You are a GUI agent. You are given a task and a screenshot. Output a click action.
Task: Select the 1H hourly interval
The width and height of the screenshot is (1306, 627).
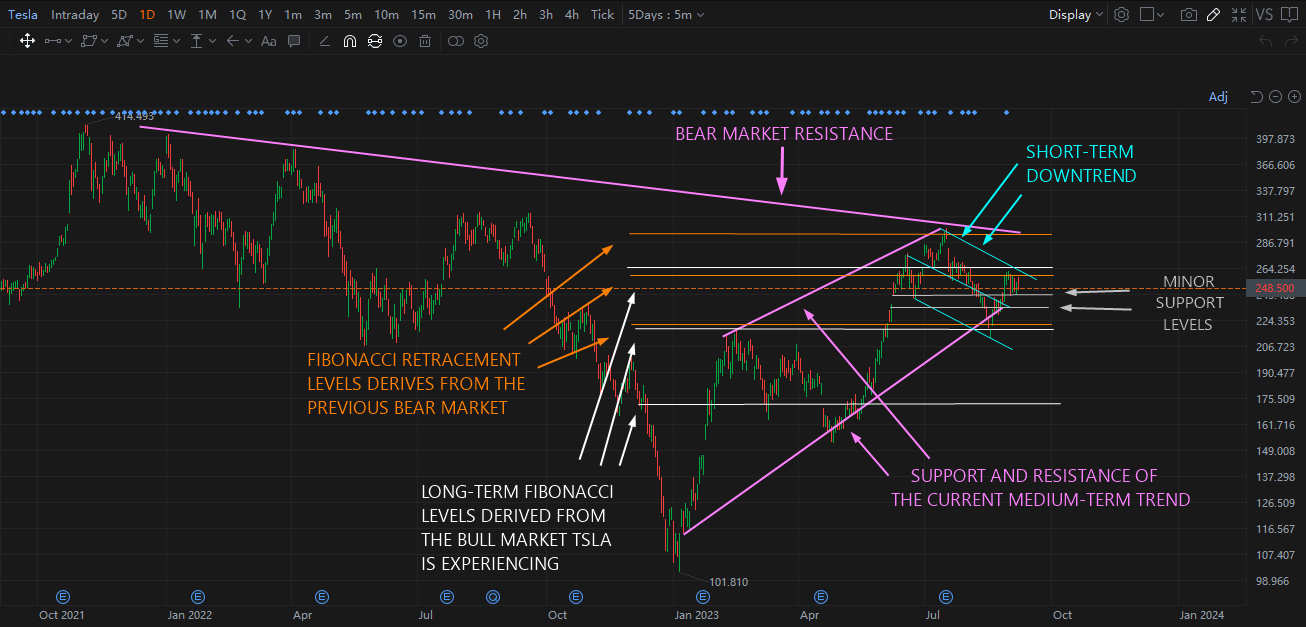pyautogui.click(x=493, y=15)
